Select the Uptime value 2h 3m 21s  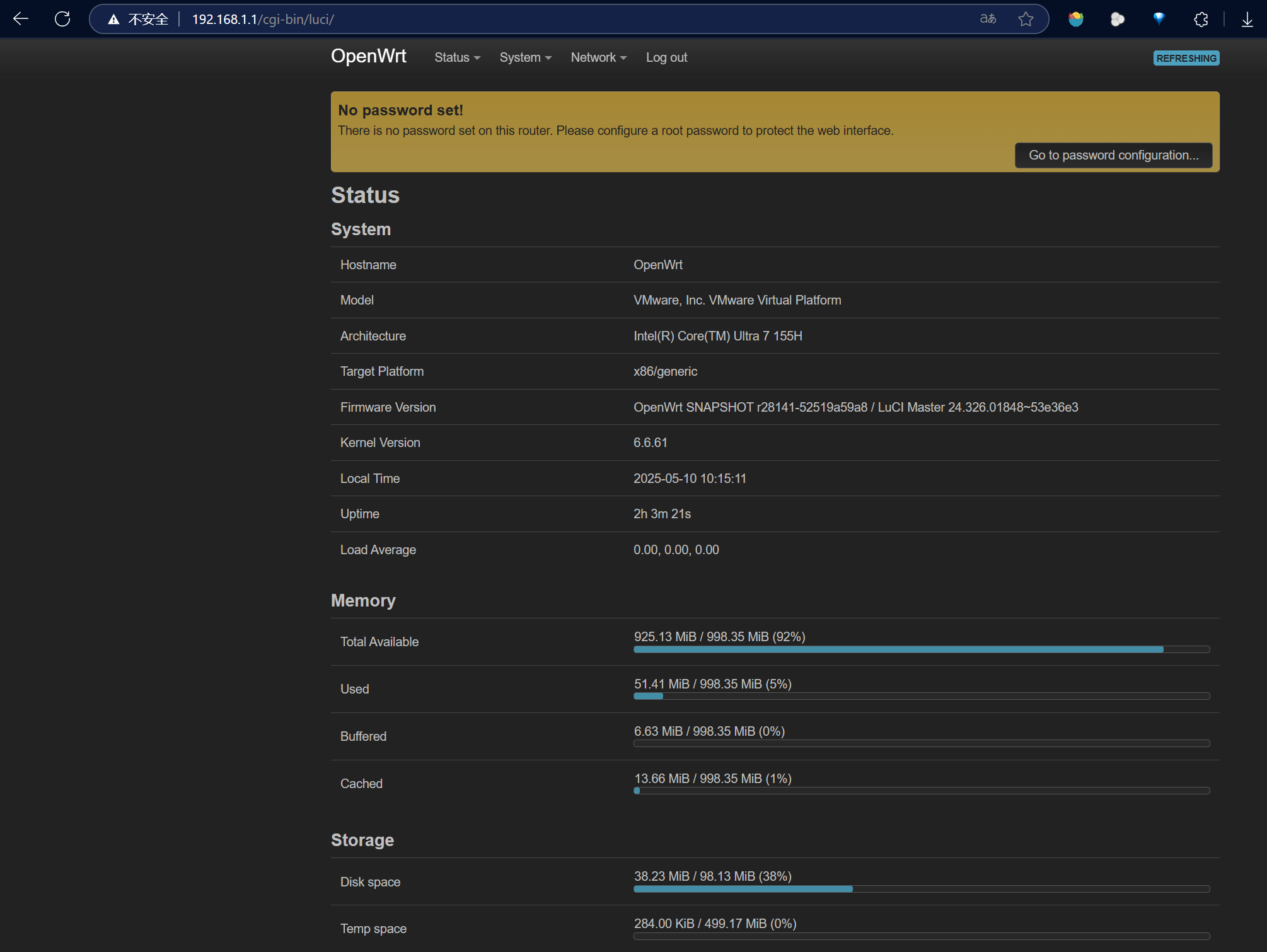point(662,514)
